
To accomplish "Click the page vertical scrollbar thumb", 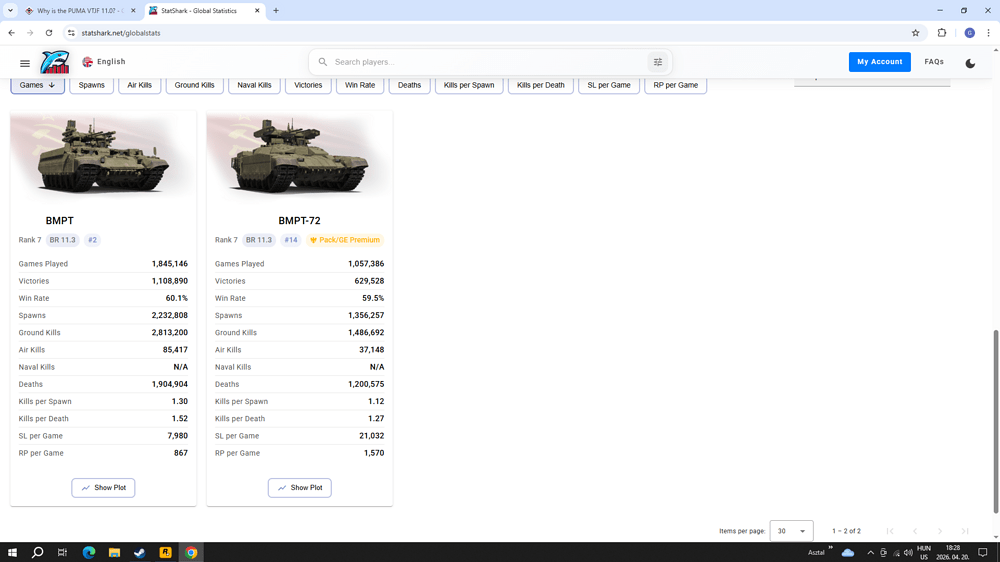I will click(x=996, y=422).
